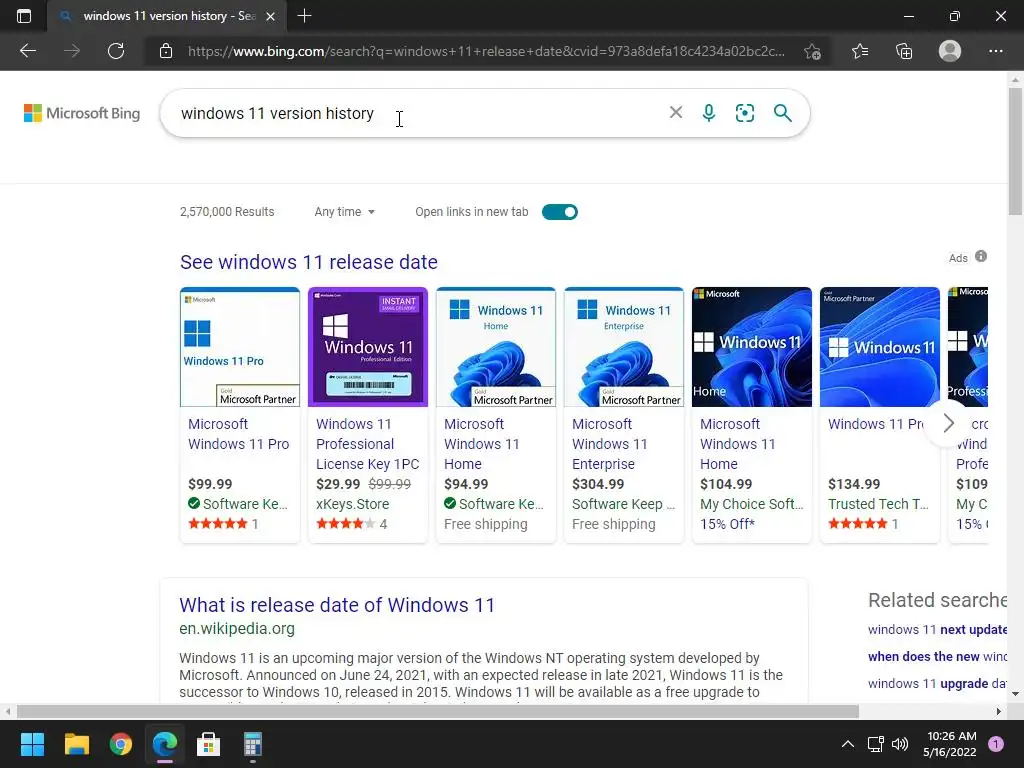Screen dimensions: 1024x768
Task: Go to Microsoft Bing home logo
Action: [x=82, y=113]
